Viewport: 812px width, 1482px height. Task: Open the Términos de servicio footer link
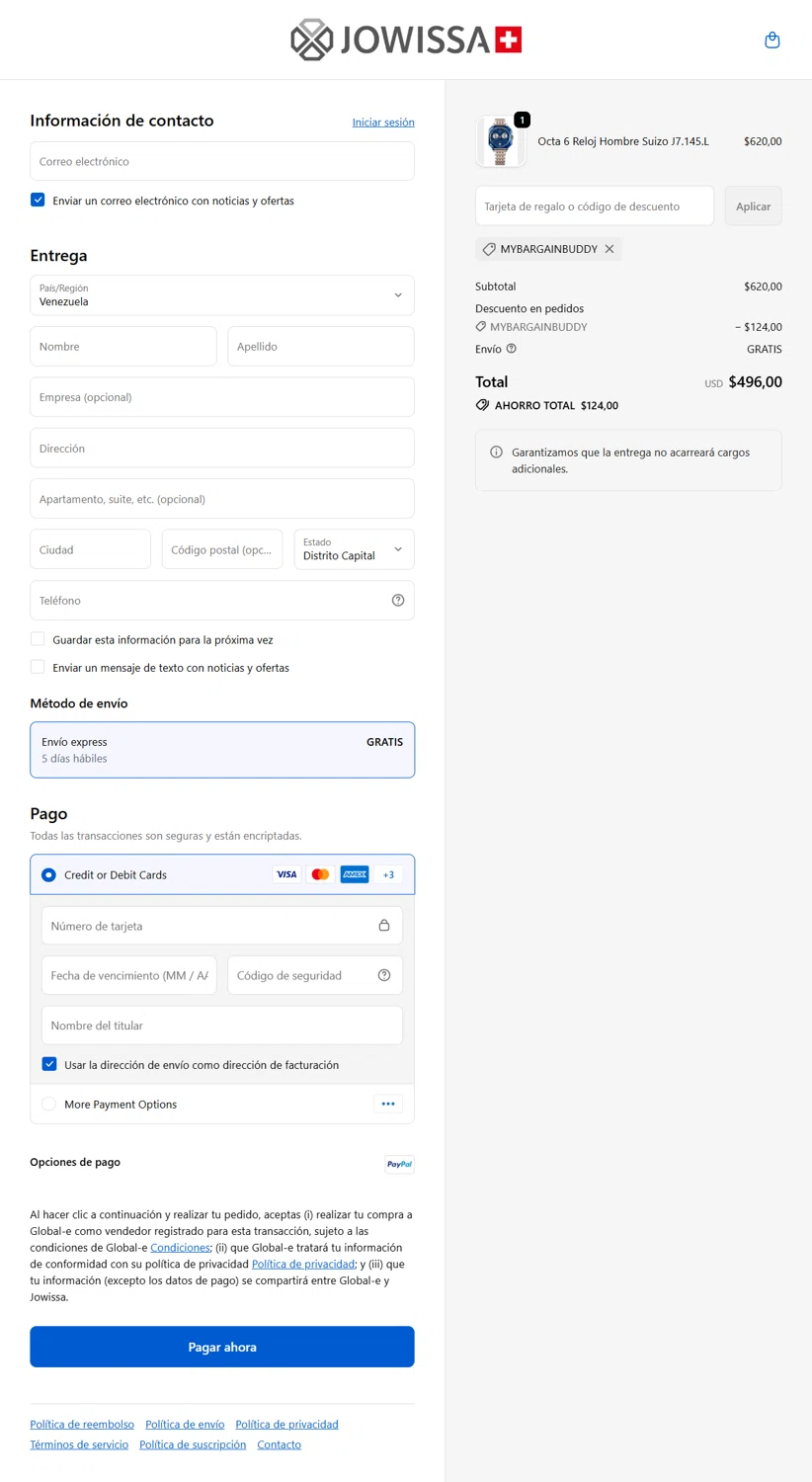[x=79, y=1444]
